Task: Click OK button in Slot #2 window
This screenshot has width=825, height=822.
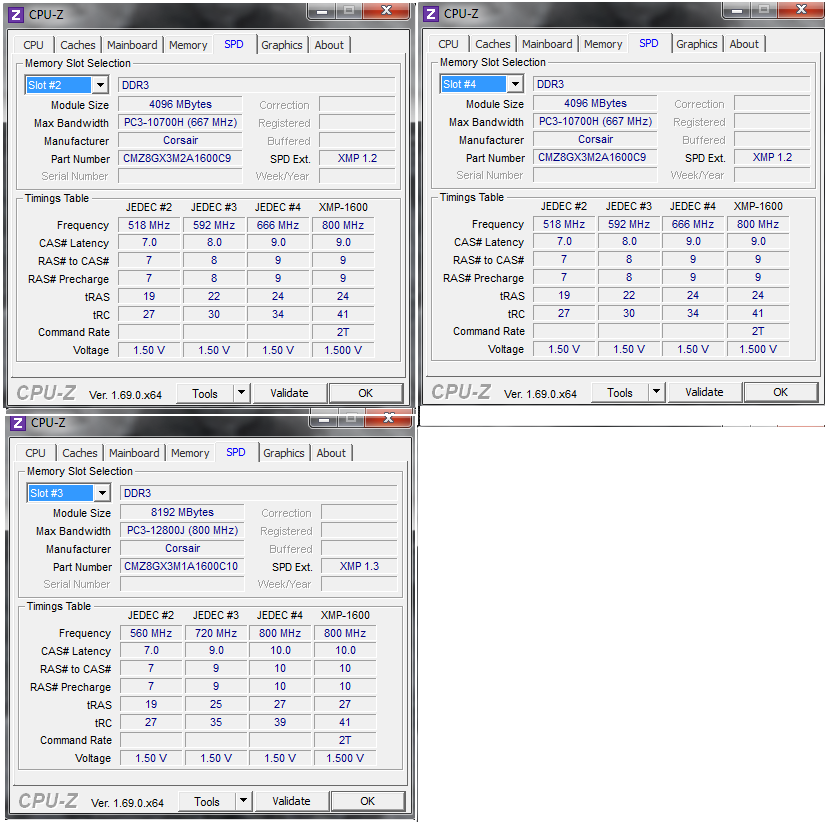Action: pyautogui.click(x=366, y=393)
